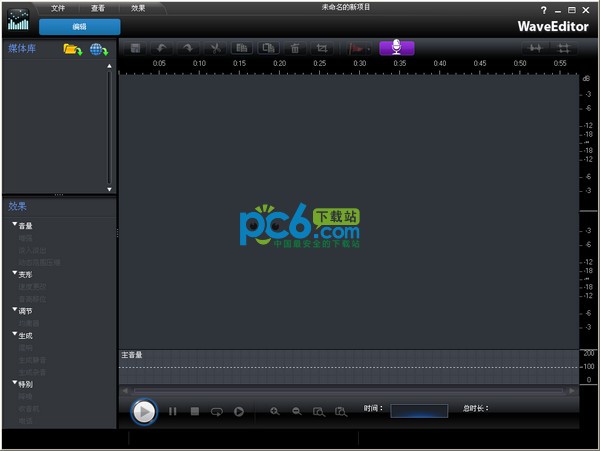The height and width of the screenshot is (451, 600).
Task: Open the 查看 menu
Action: point(98,8)
